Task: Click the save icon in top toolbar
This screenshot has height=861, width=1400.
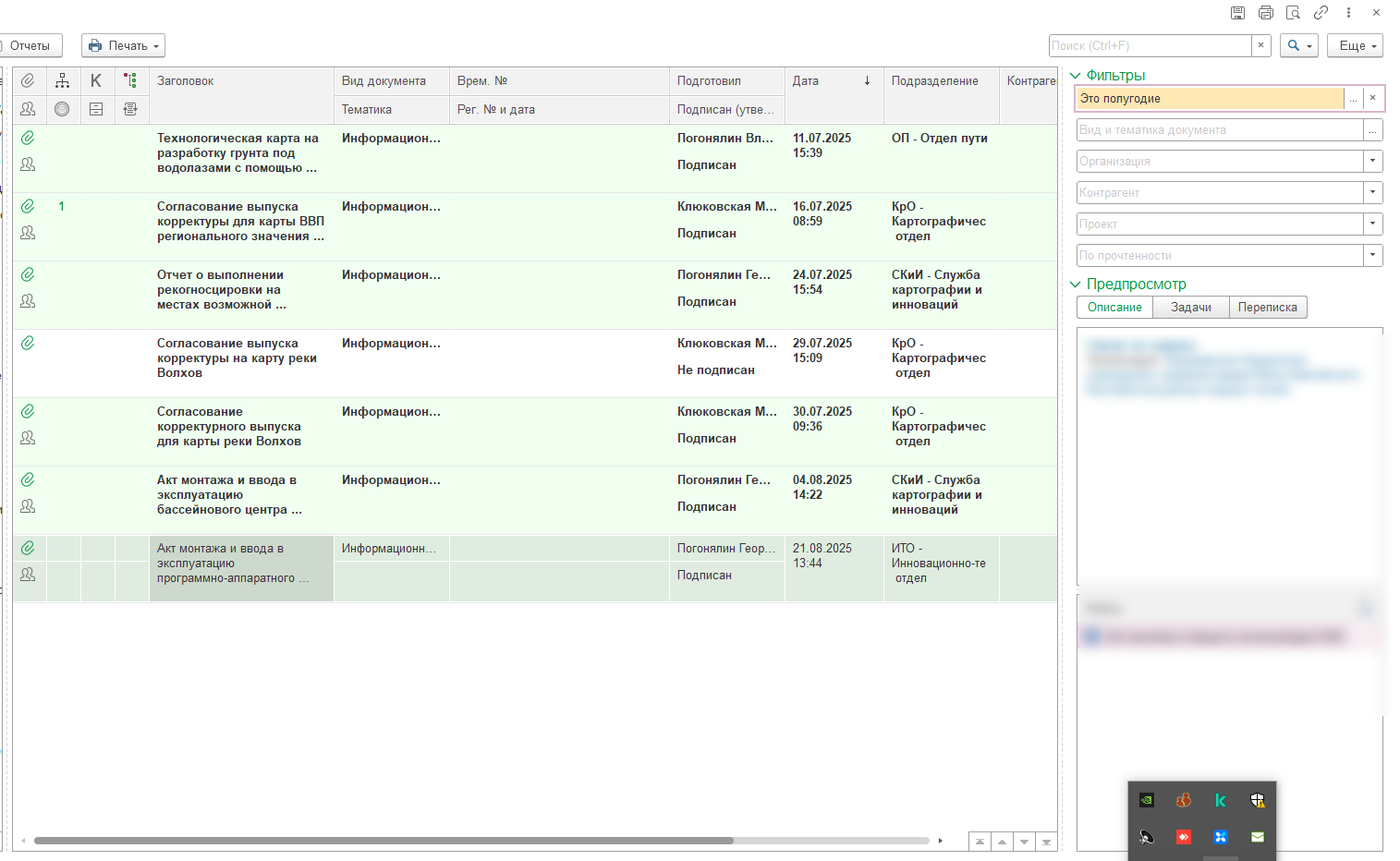Action: (1237, 13)
